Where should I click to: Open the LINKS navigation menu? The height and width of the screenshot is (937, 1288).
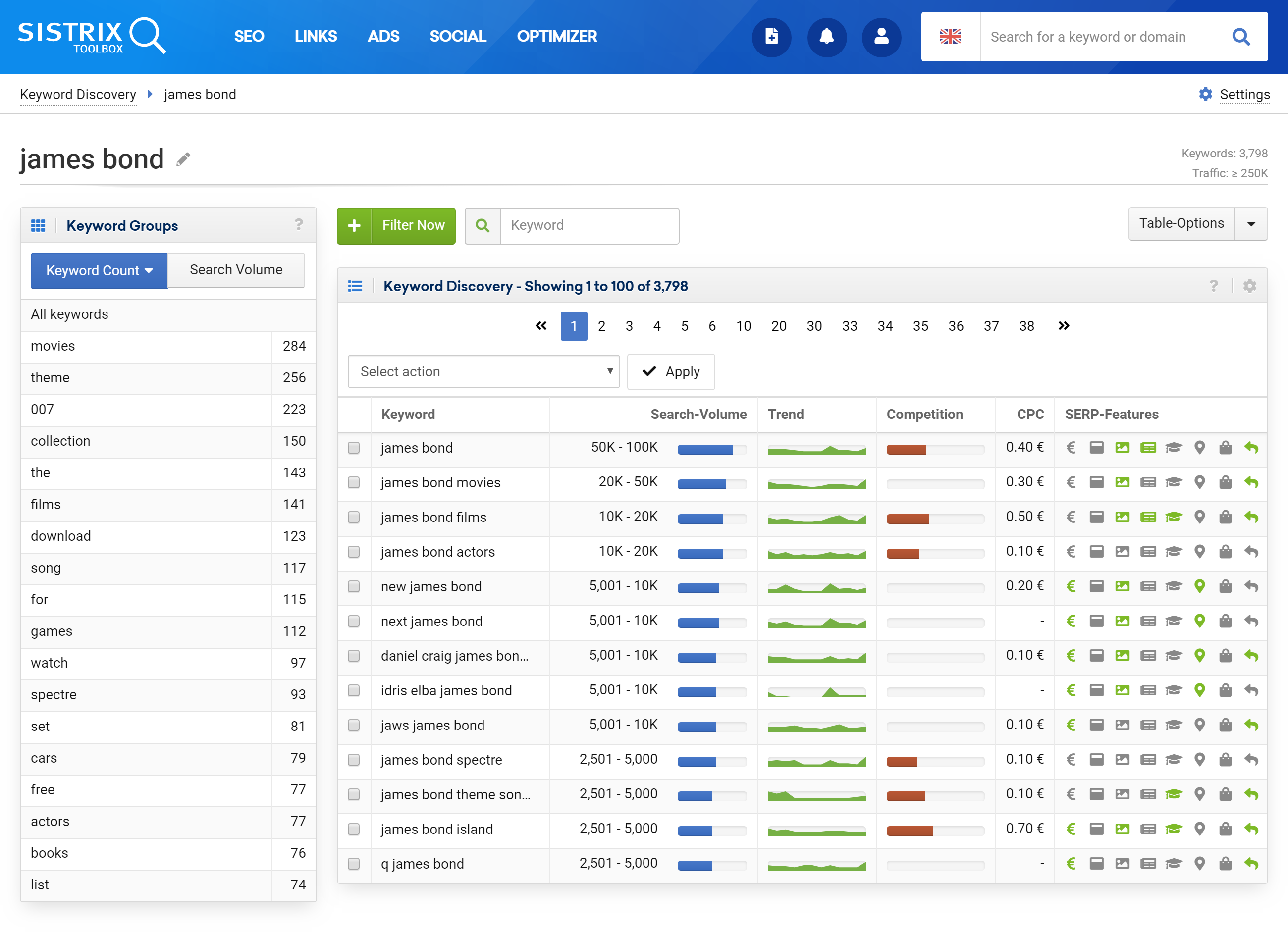316,36
